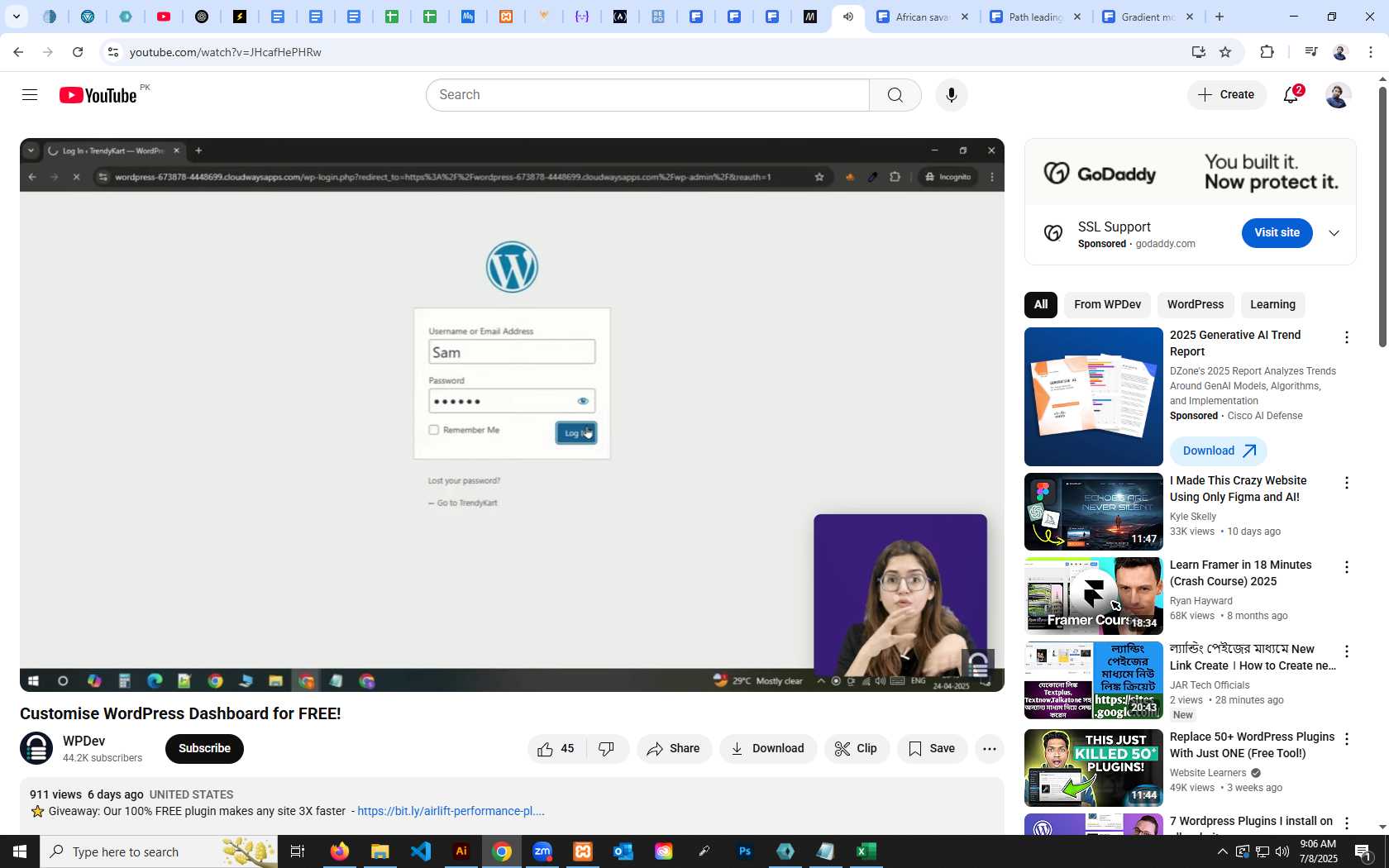This screenshot has height=868, width=1389.
Task: Download the Generative AI Trend Report
Action: (1218, 451)
